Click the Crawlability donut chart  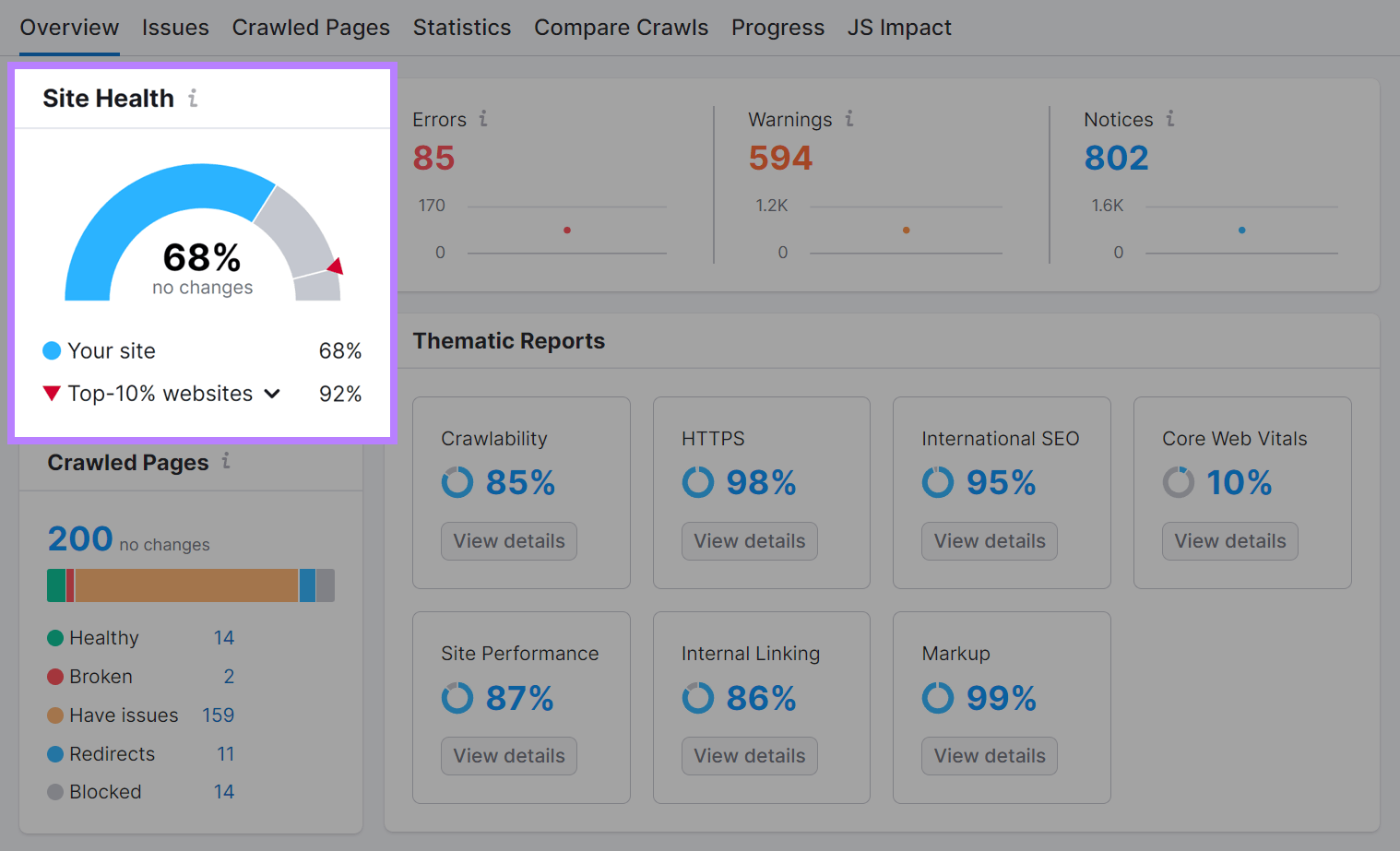click(x=457, y=481)
